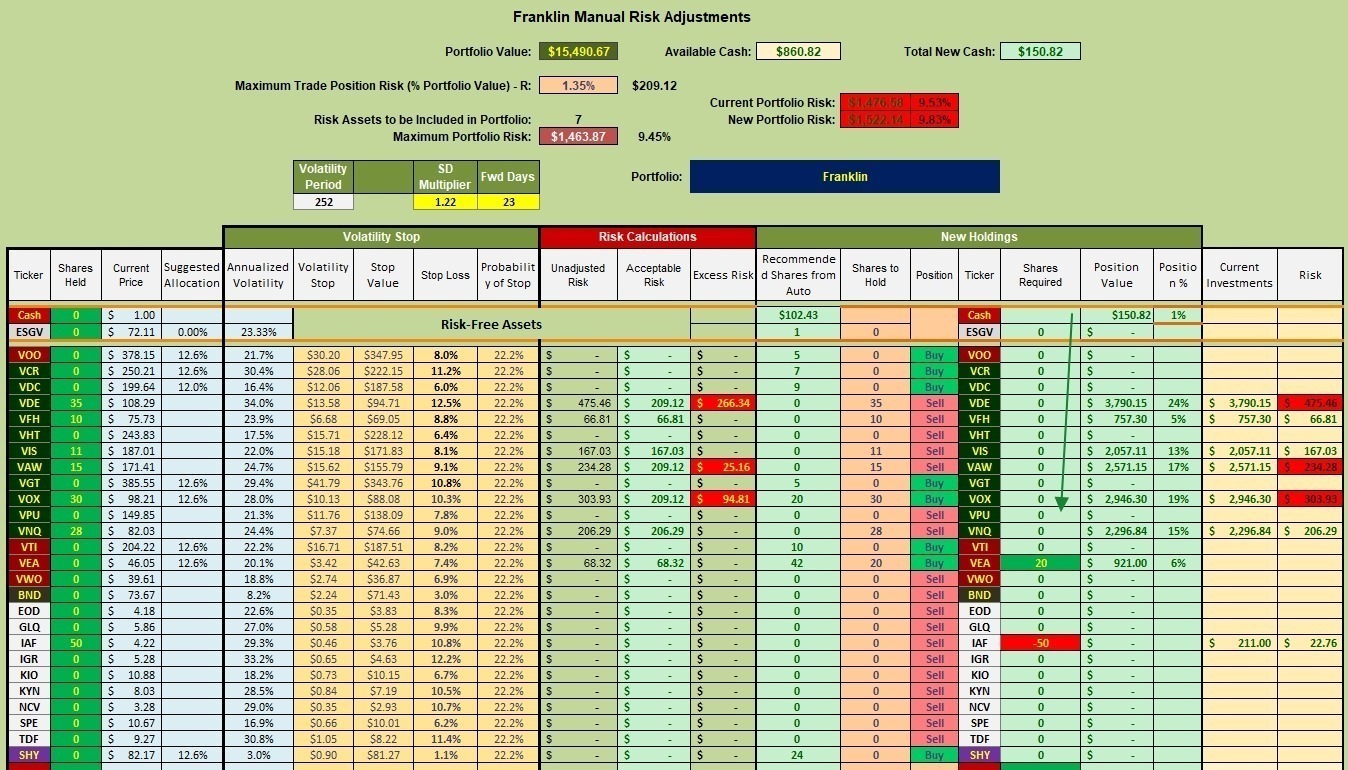Select the Current Investments column header
The height and width of the screenshot is (770, 1348).
pos(1239,275)
